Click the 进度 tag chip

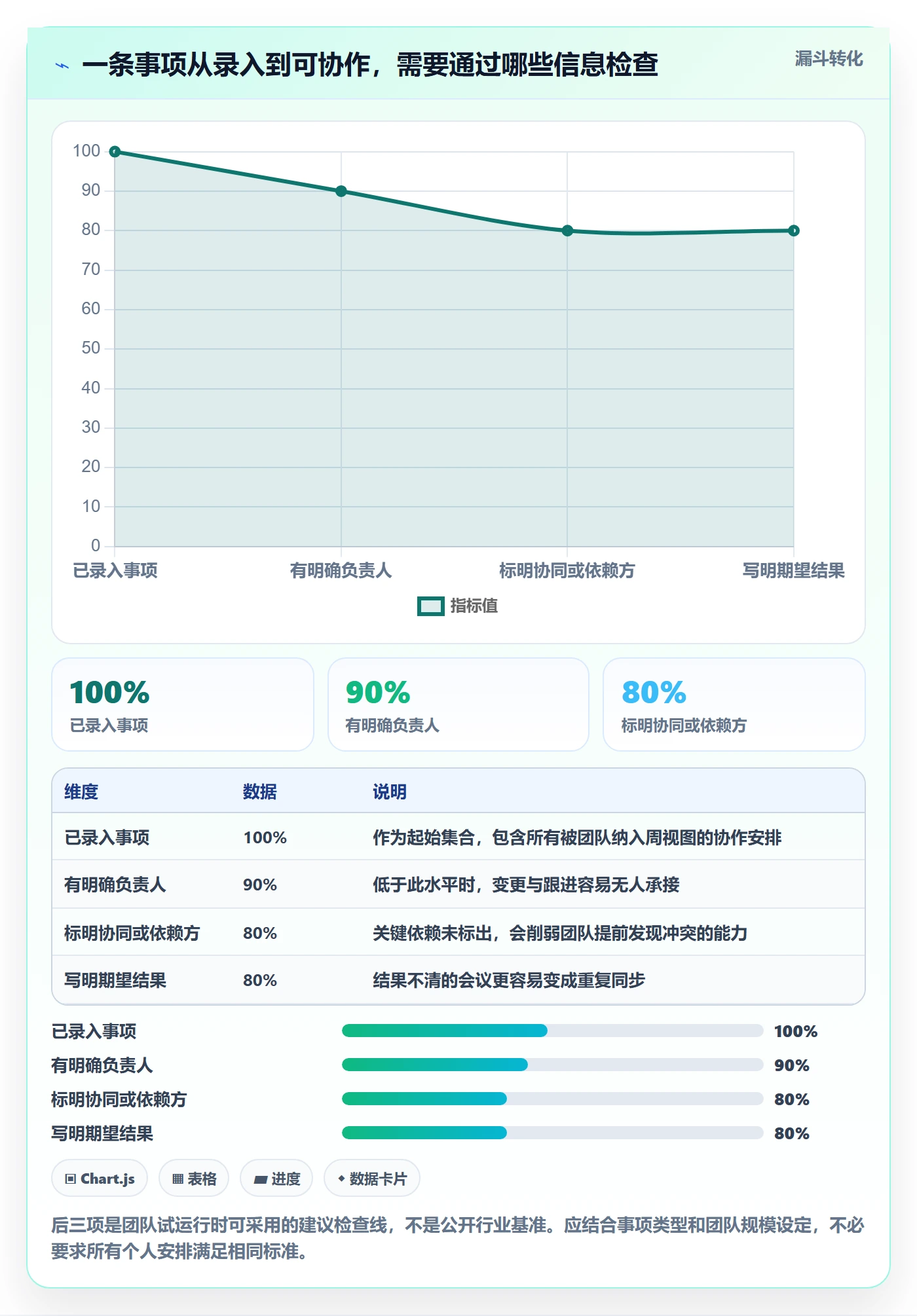tap(276, 1179)
